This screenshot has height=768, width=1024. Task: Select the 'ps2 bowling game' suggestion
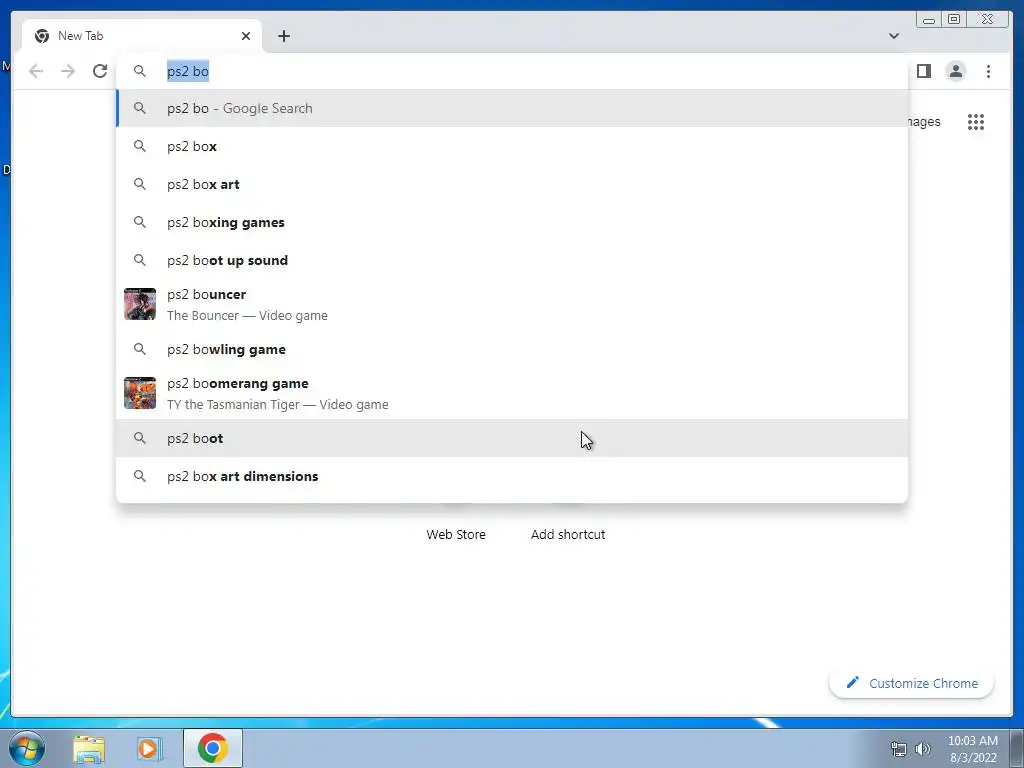click(x=512, y=349)
